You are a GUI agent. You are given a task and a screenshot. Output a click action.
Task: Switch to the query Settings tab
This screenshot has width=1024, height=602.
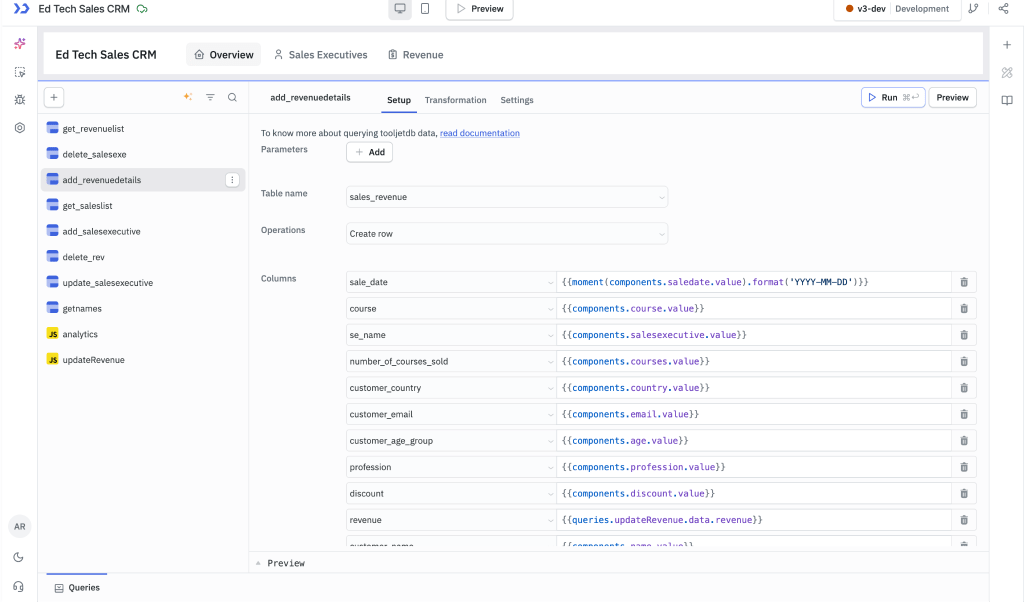click(517, 100)
